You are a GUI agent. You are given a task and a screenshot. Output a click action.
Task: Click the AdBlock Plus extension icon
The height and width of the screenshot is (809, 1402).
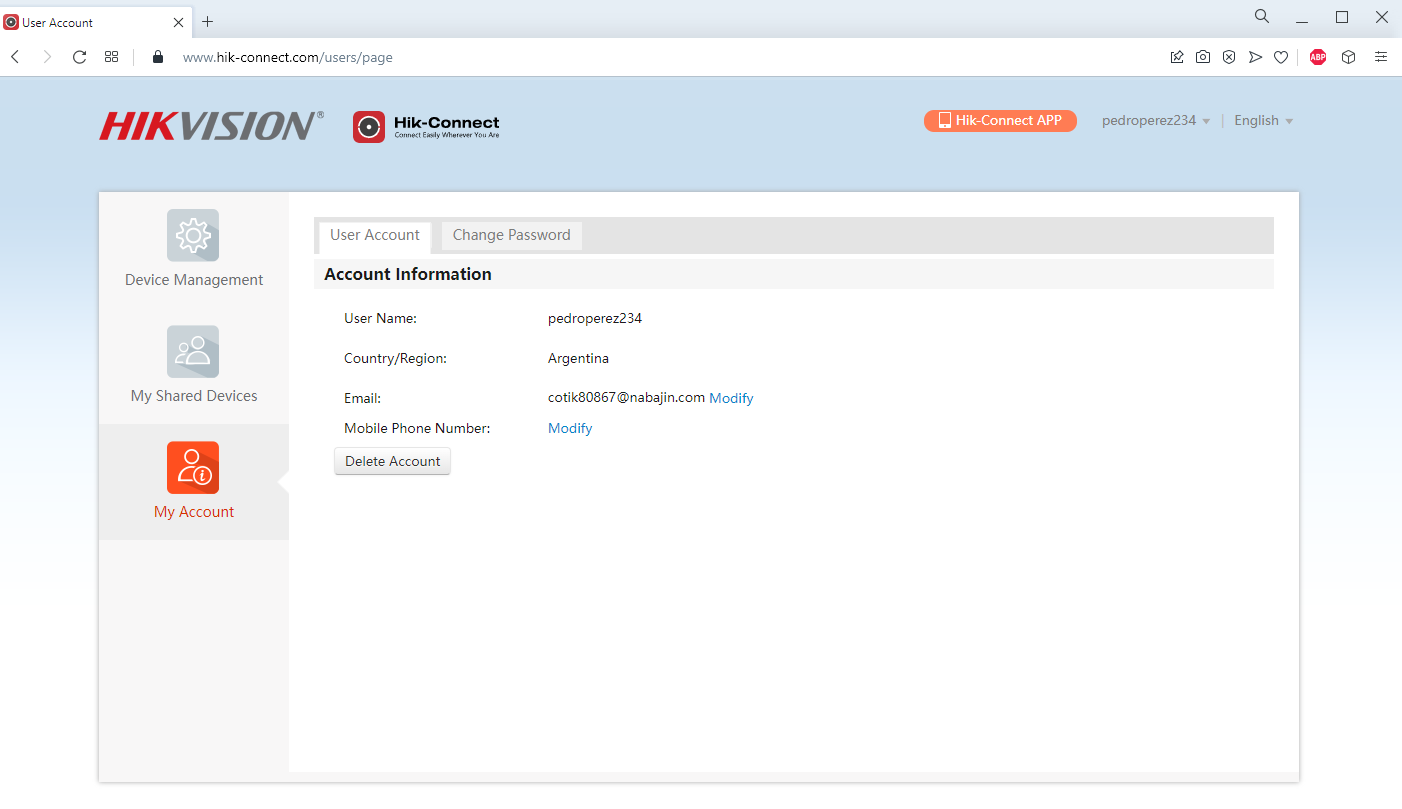(x=1318, y=57)
